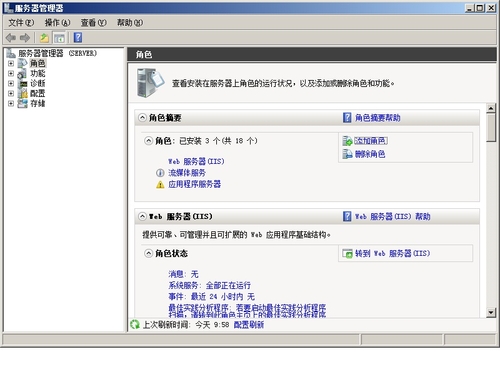Collapse the 角色: 已安装 3 个 subsection
The height and width of the screenshot is (384, 500).
coord(148,141)
